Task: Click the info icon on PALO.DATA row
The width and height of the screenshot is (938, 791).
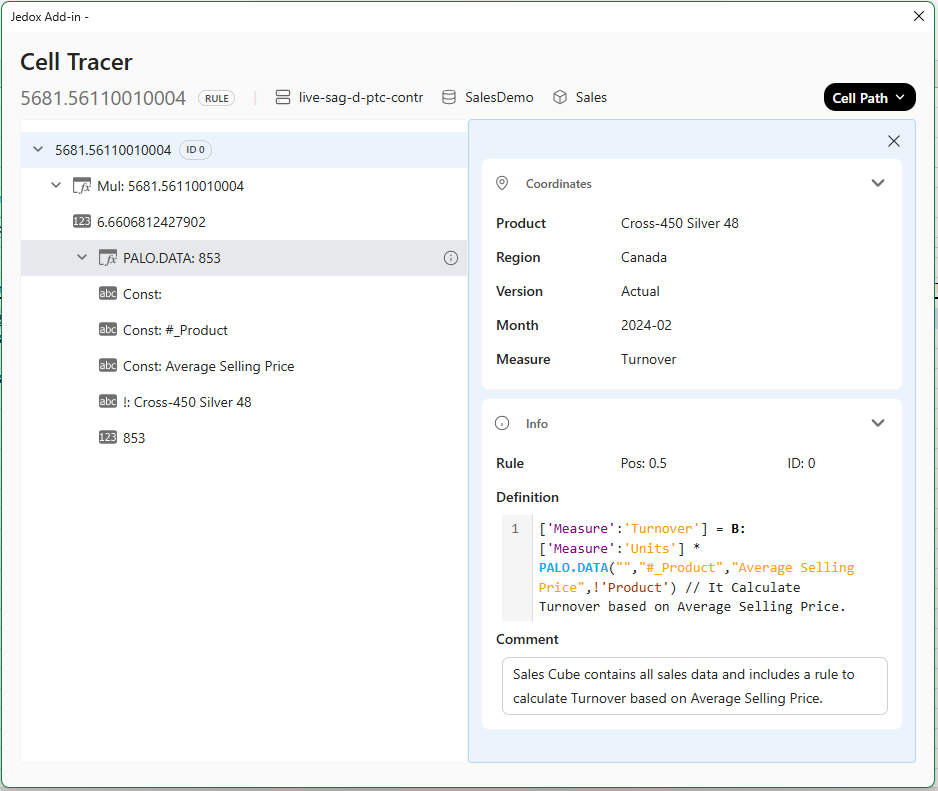Action: (x=450, y=258)
